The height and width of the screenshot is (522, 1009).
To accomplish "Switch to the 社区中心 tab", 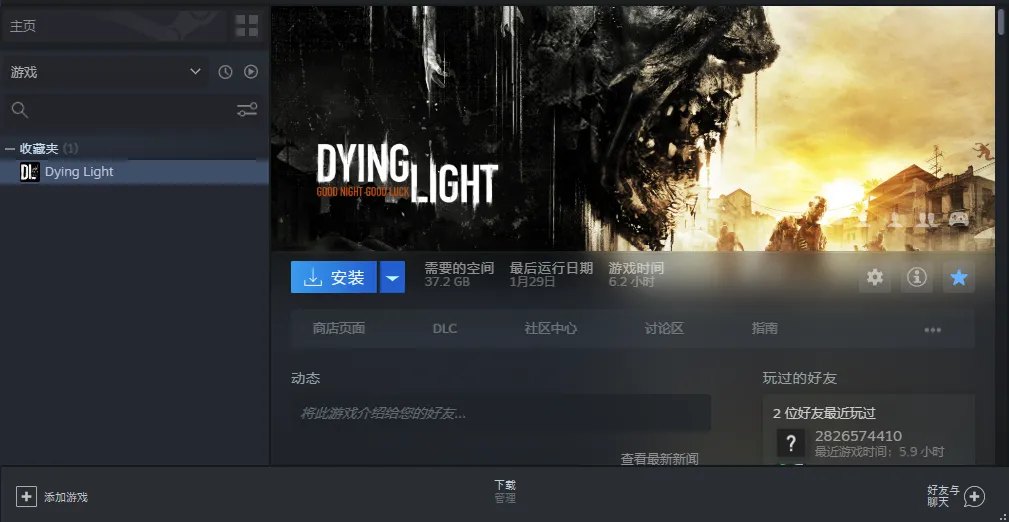I will tap(550, 328).
